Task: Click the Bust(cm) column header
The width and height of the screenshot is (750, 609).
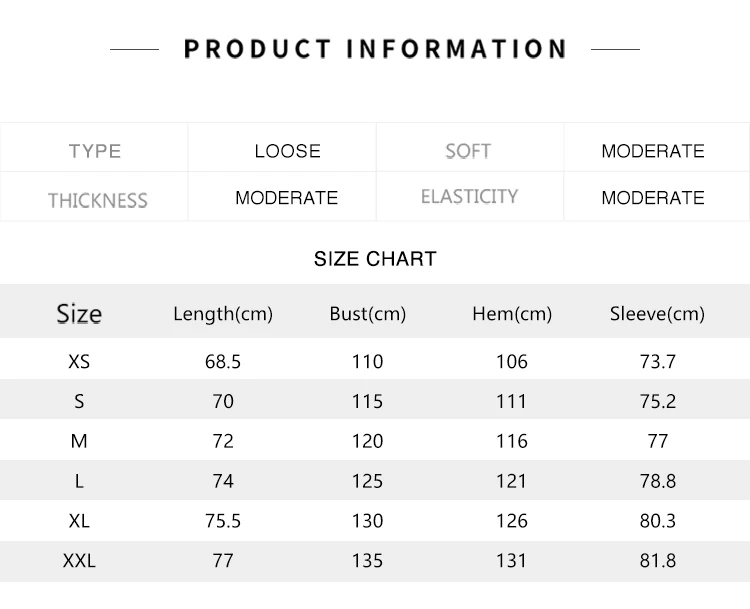Action: [368, 314]
